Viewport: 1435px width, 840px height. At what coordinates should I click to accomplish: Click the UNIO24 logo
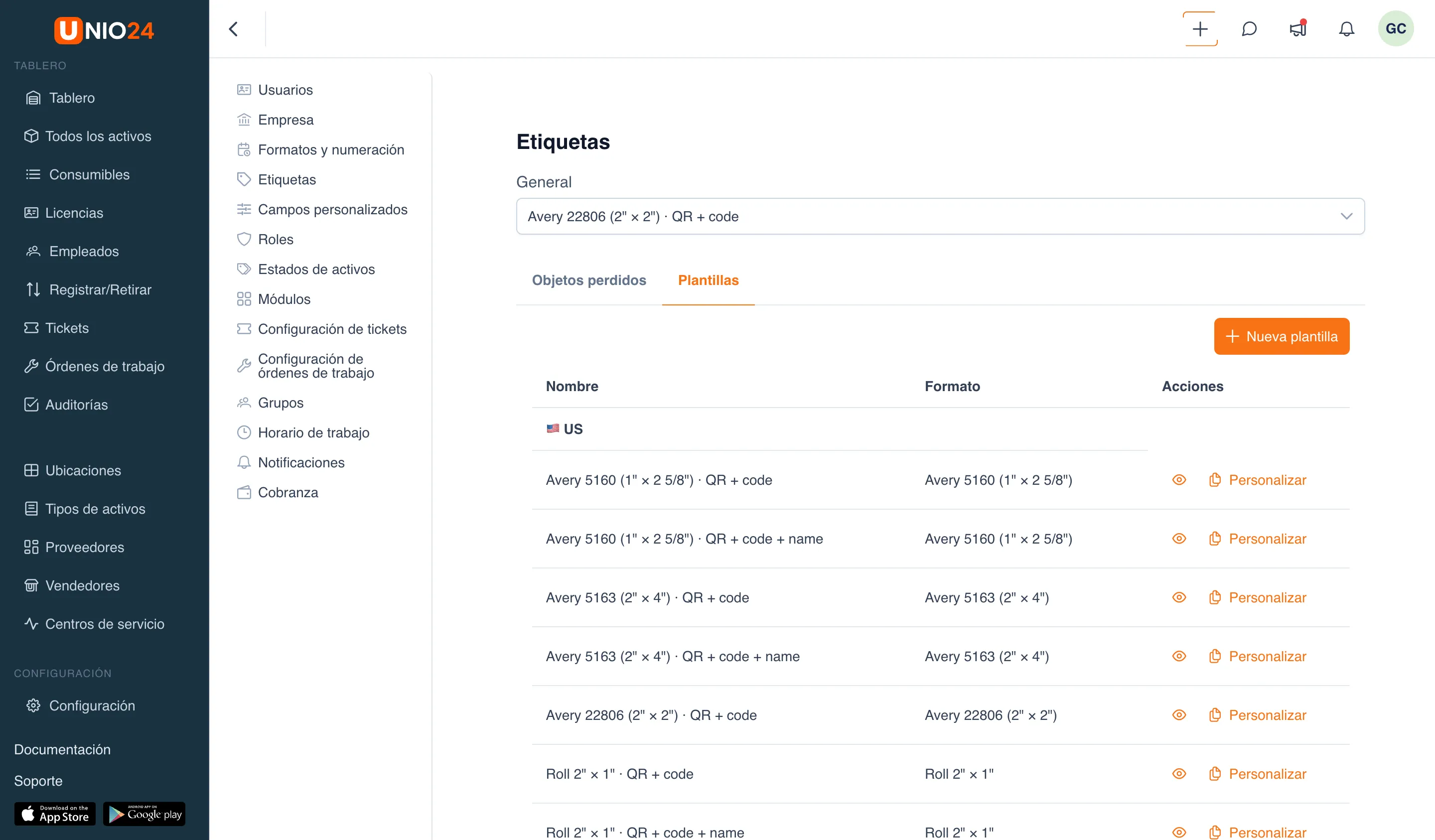pyautogui.click(x=104, y=30)
